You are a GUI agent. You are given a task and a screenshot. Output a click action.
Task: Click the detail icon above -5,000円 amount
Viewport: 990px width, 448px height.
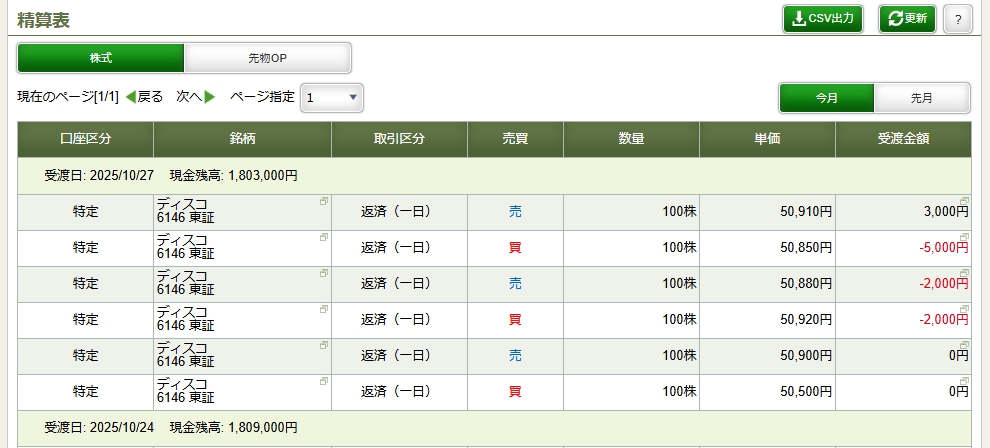pyautogui.click(x=964, y=237)
